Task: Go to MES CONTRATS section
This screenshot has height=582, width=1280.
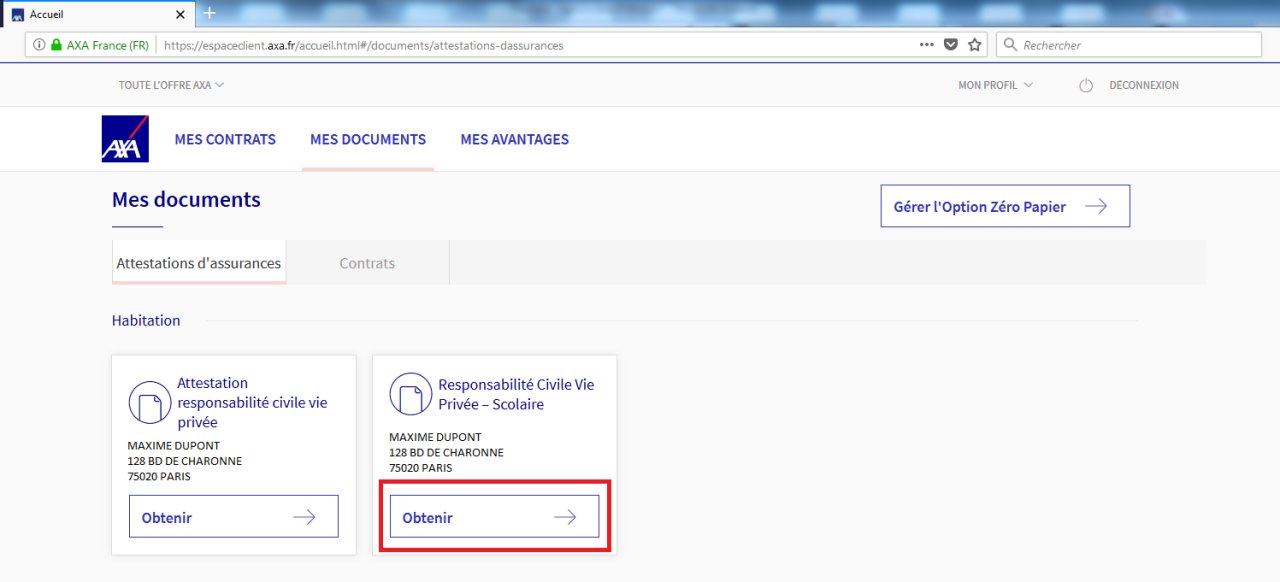Action: (225, 140)
